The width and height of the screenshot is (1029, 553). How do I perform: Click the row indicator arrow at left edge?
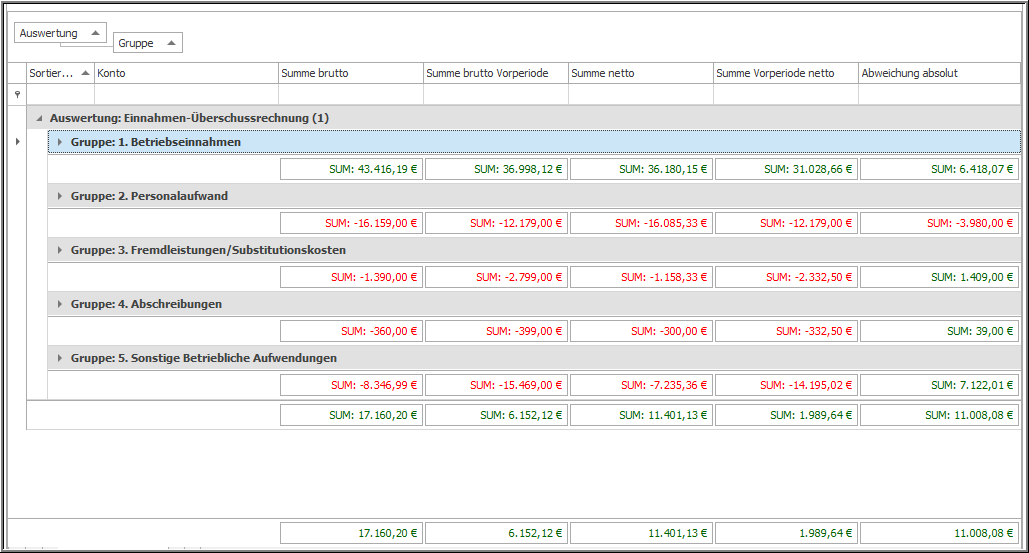click(17, 142)
